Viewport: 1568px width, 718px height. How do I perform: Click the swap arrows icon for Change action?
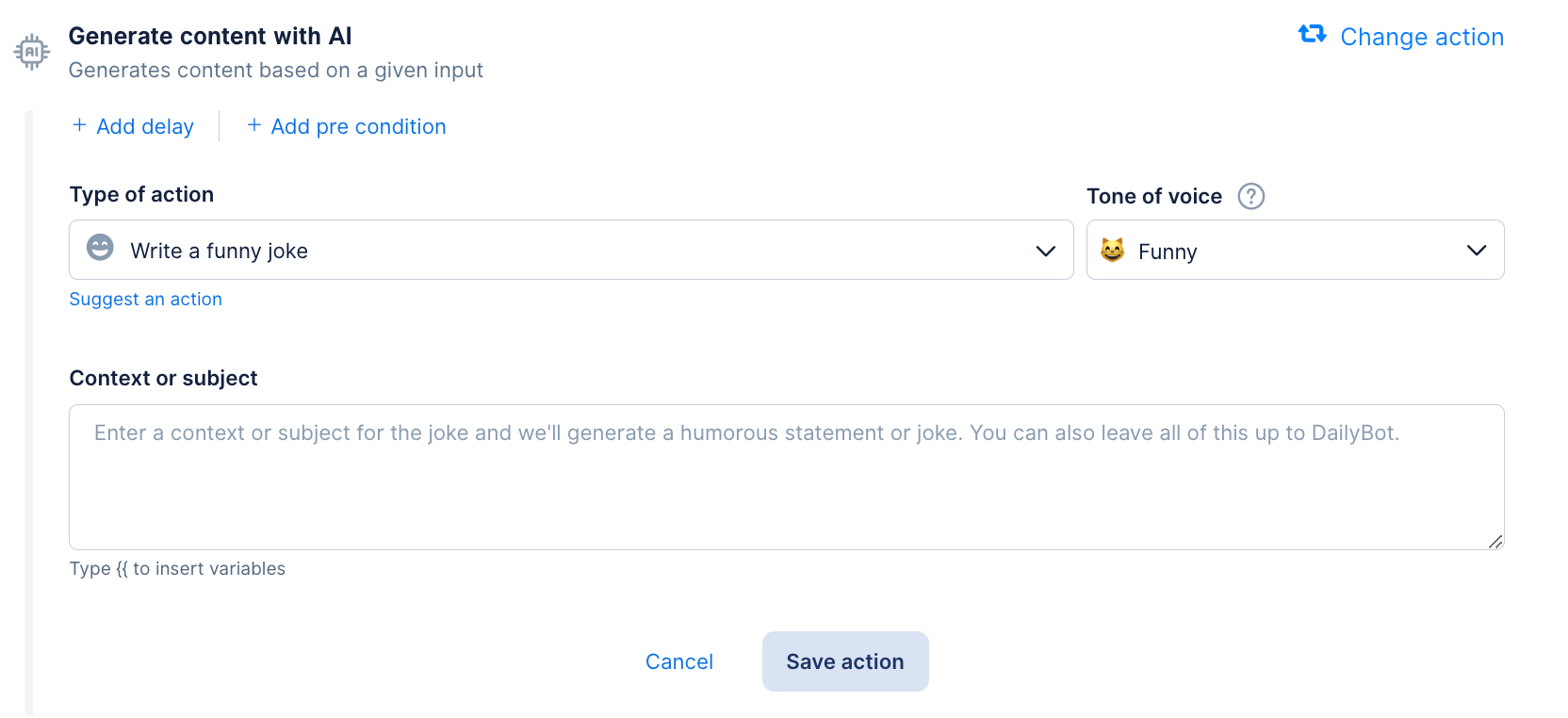click(1312, 35)
